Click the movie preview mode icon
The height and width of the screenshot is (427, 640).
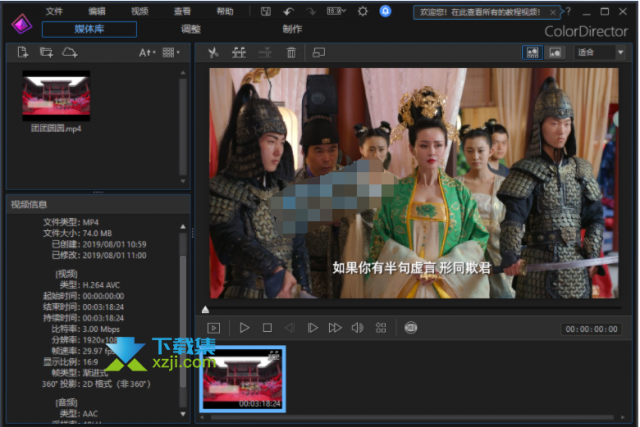coord(213,328)
